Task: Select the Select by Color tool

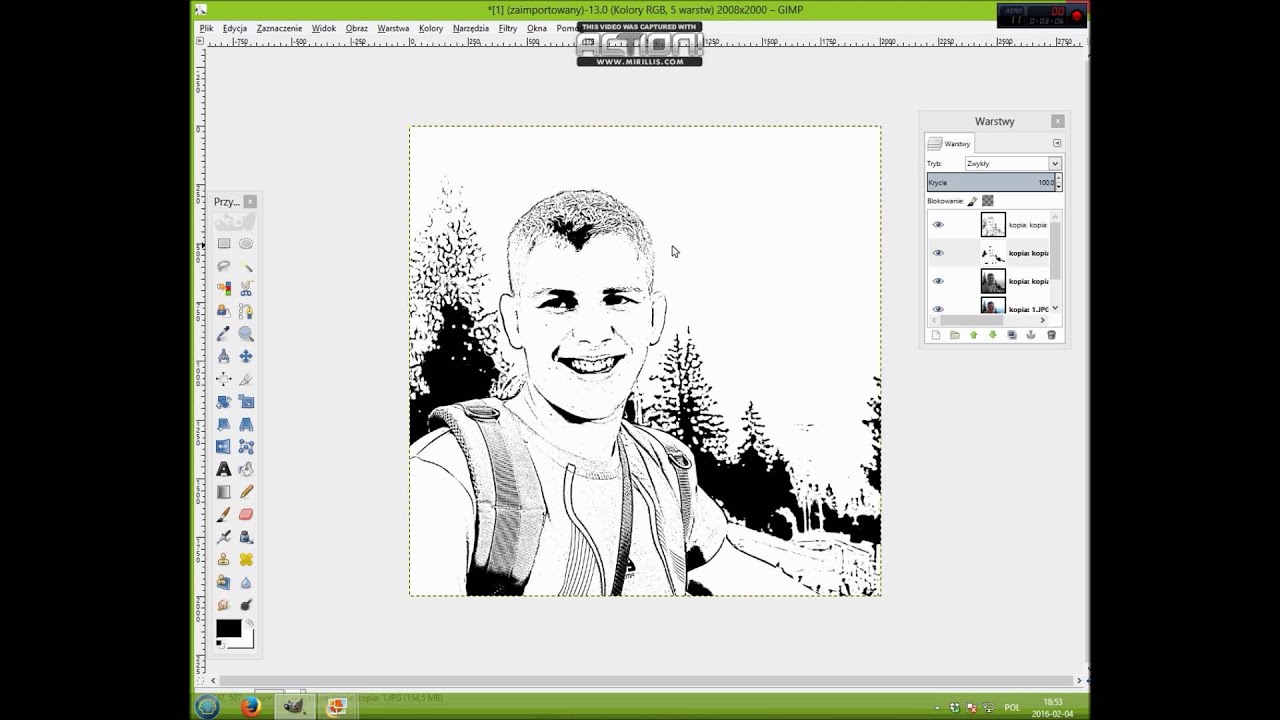Action: [224, 288]
